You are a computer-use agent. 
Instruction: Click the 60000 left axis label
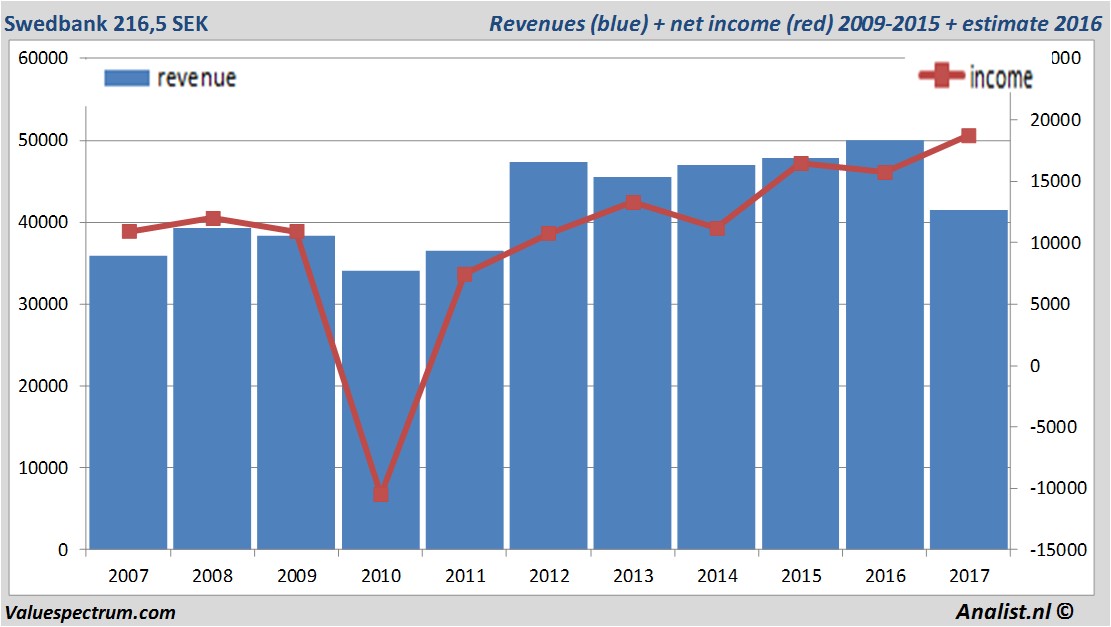[x=43, y=58]
